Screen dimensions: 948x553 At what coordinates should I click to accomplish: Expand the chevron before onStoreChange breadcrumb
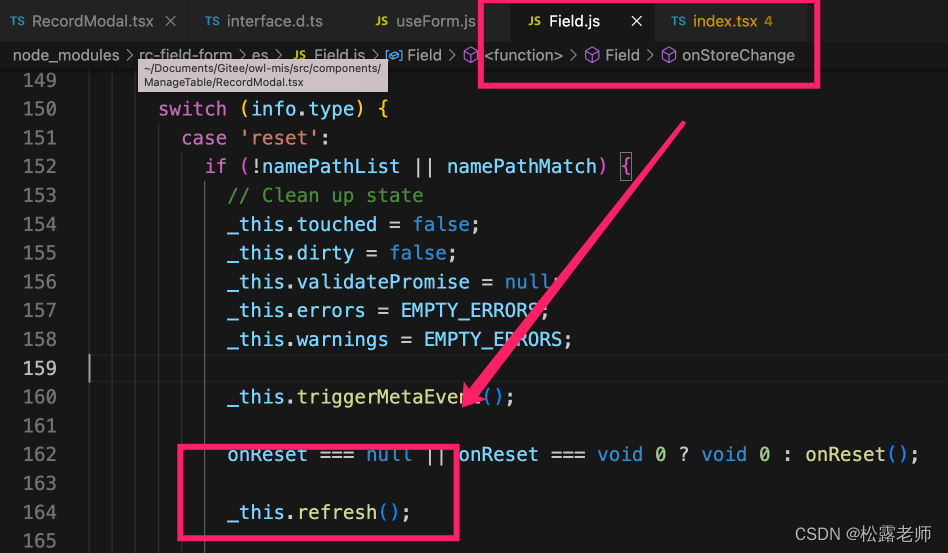coord(650,56)
